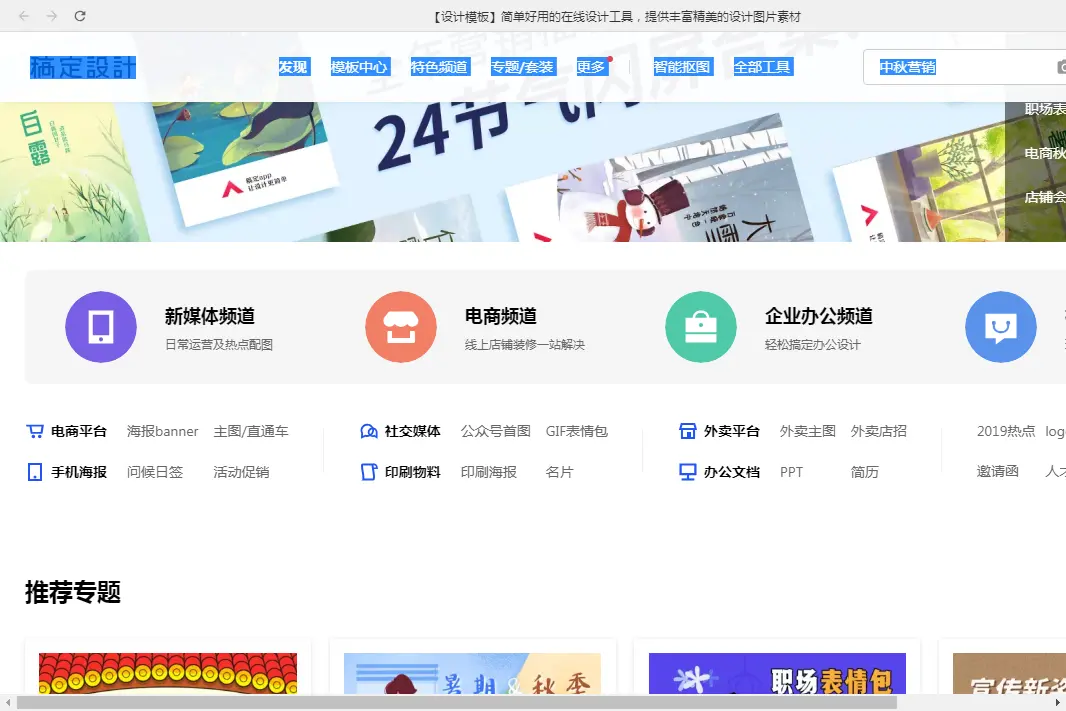This screenshot has height=711, width=1066.
Task: Open the purple 新媒体频道 phone icon
Action: pos(101,327)
